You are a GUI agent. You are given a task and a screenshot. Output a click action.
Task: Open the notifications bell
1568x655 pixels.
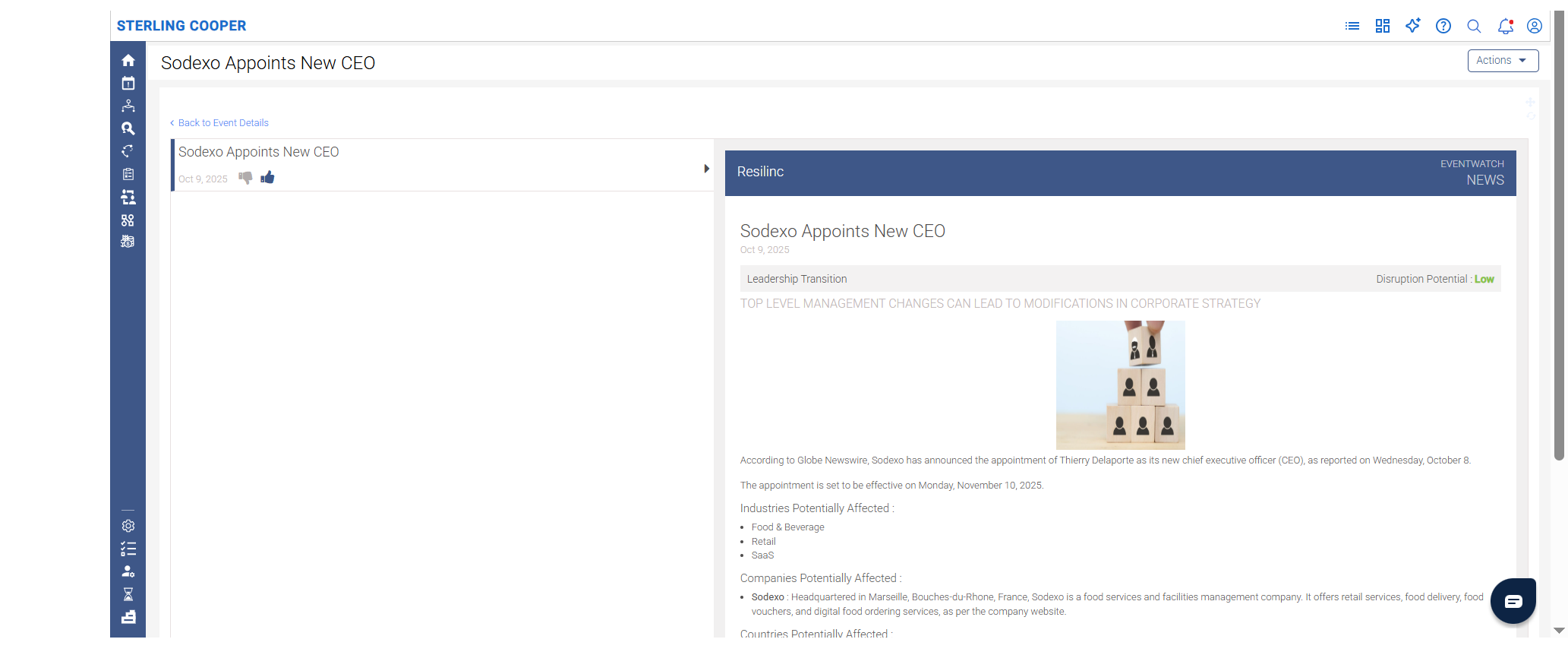pyautogui.click(x=1505, y=26)
